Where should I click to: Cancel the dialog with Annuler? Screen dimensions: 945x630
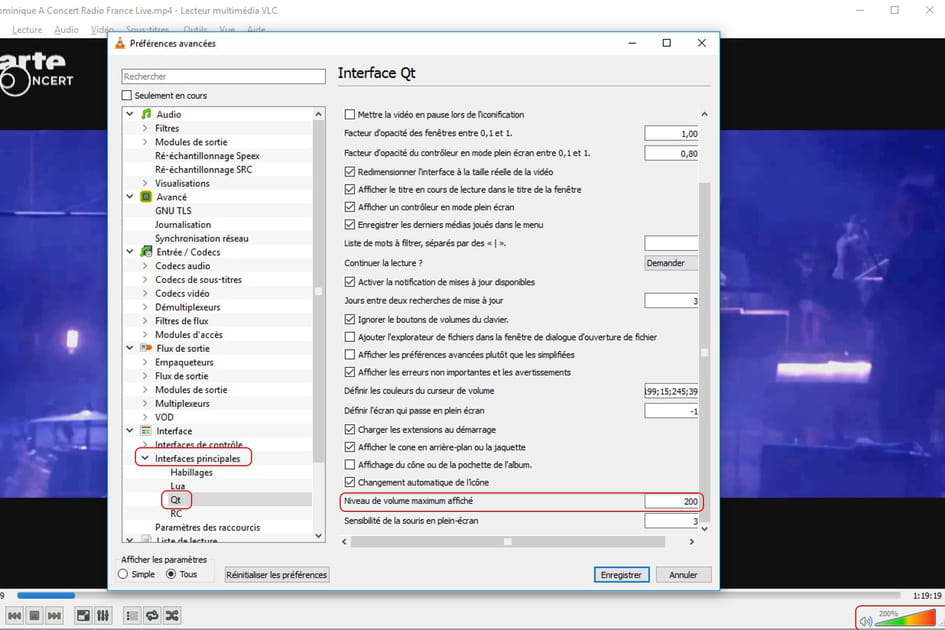click(x=683, y=575)
